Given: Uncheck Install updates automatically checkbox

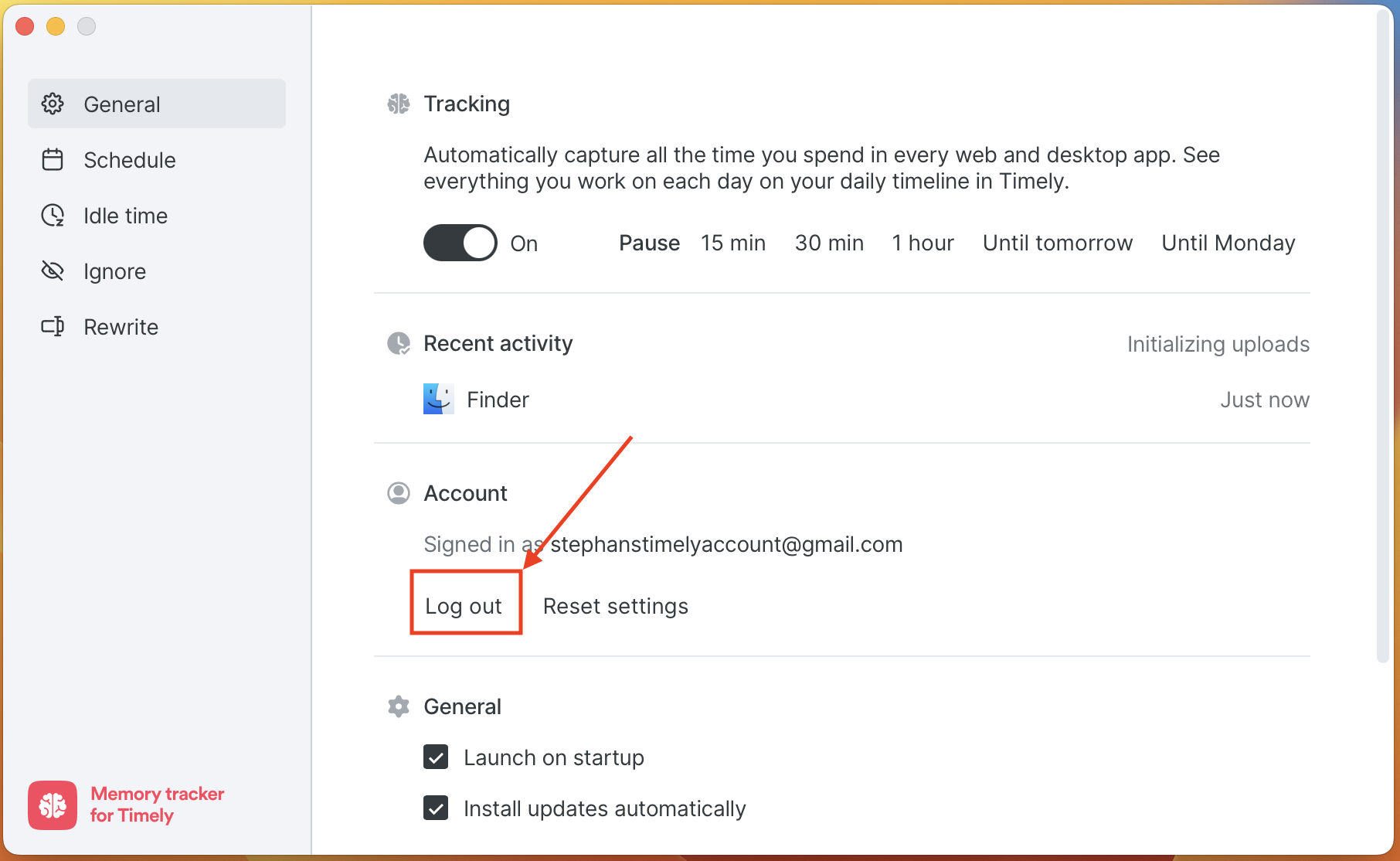Looking at the screenshot, I should (x=436, y=808).
